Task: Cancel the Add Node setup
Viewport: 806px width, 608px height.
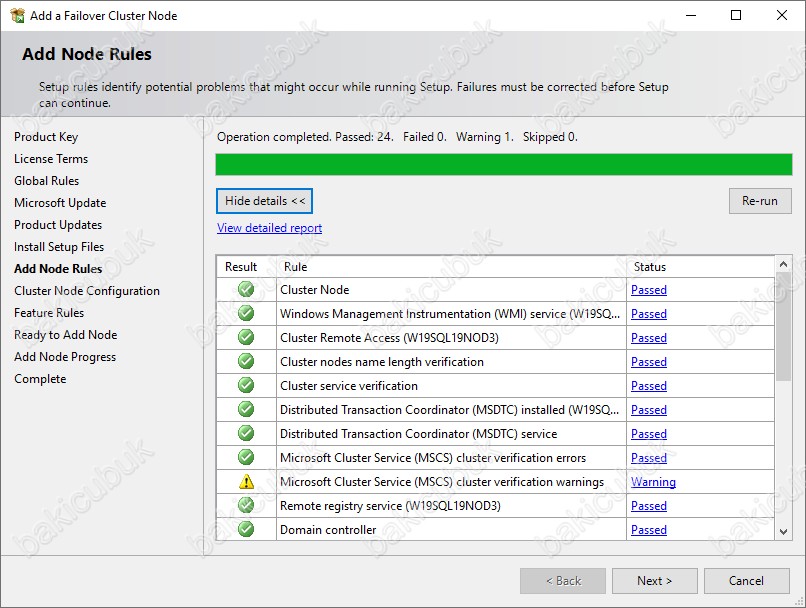Action: tap(746, 581)
